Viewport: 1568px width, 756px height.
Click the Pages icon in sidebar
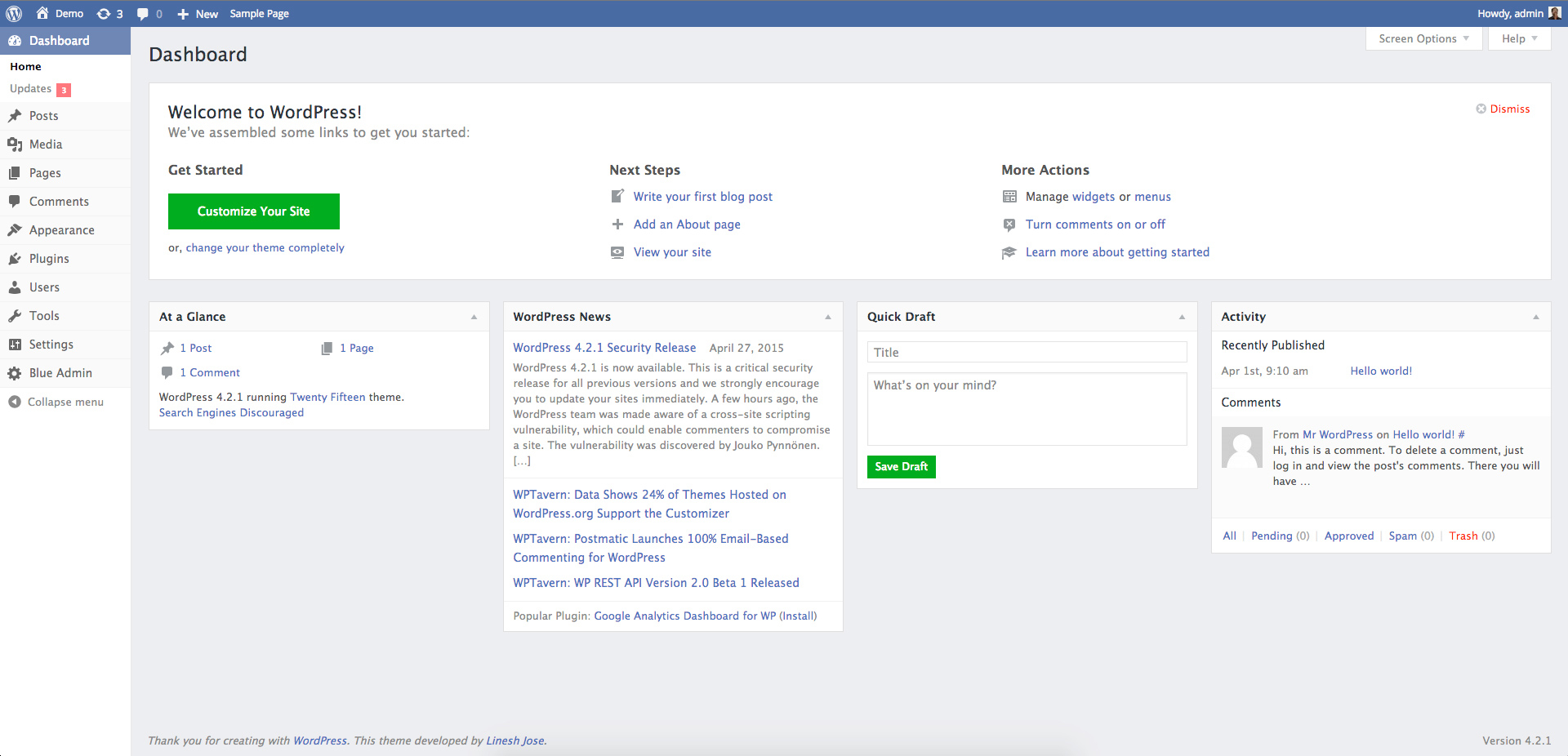pos(15,173)
